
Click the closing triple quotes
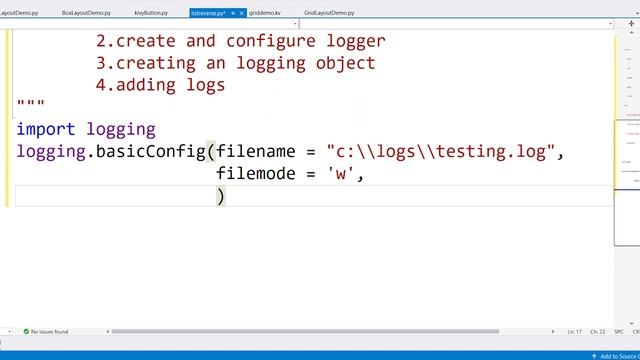pos(31,103)
